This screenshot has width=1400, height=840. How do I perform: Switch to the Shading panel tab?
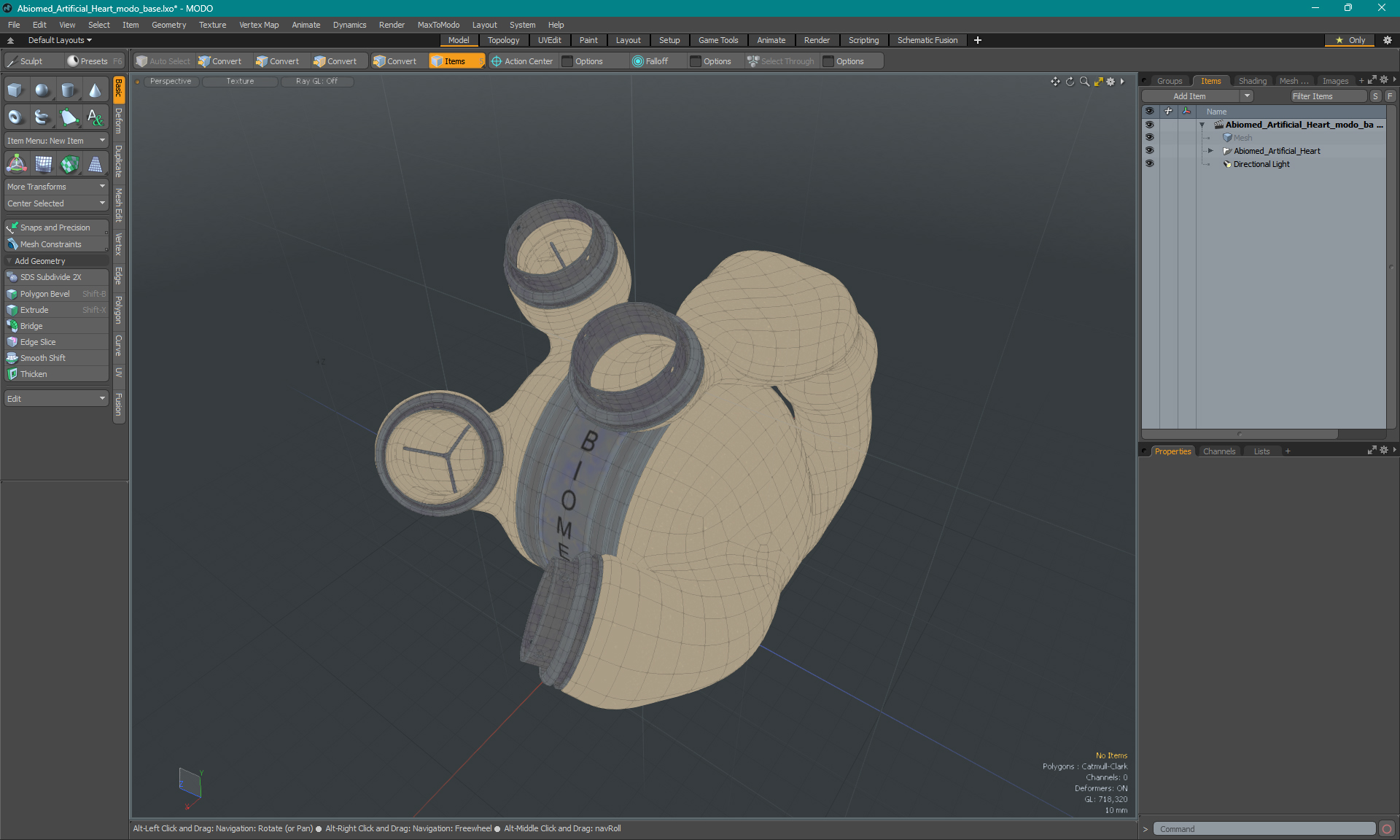pyautogui.click(x=1252, y=81)
